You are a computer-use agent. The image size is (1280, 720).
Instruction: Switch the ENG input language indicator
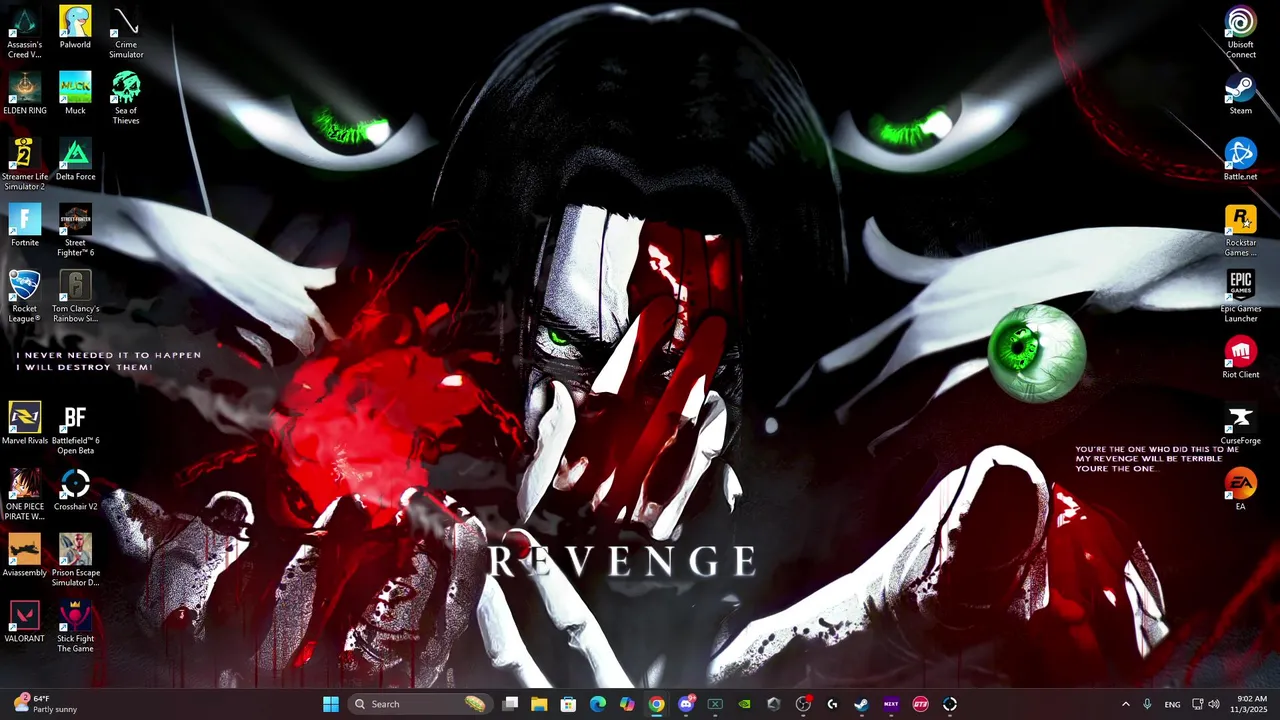(x=1172, y=704)
